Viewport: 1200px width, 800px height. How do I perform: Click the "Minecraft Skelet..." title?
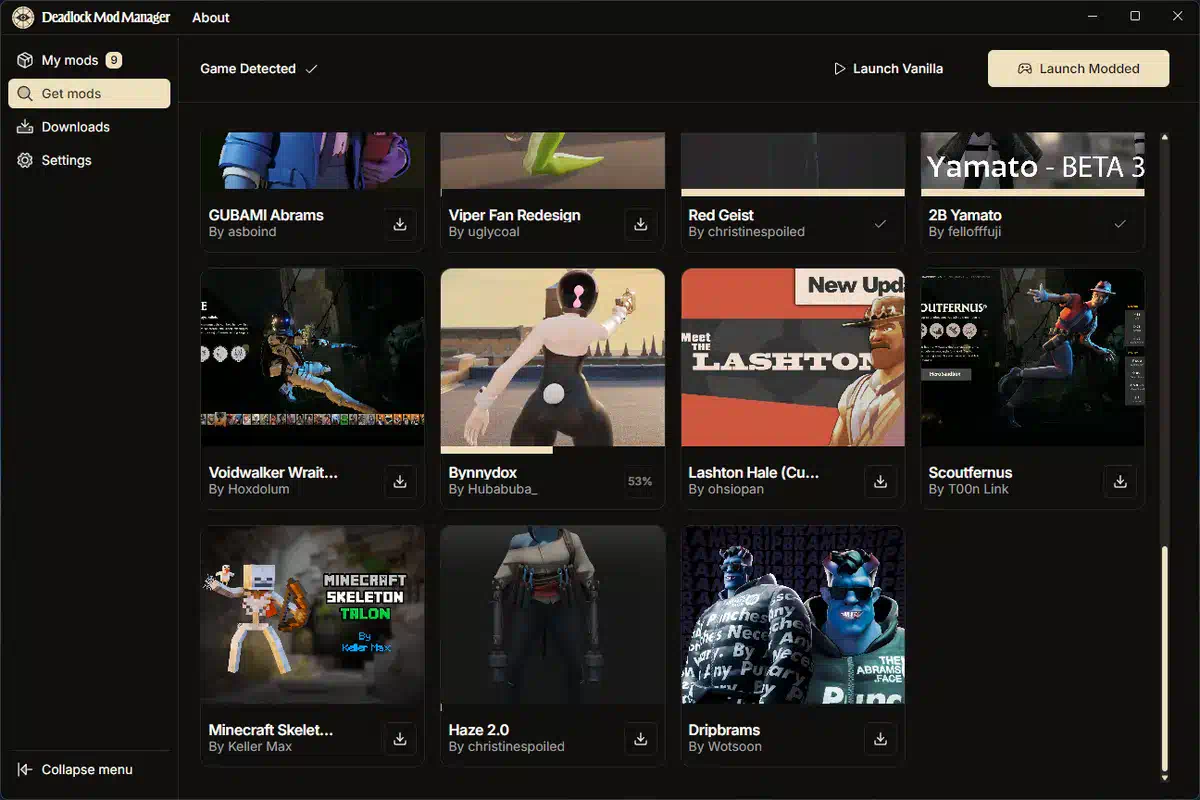[271, 730]
